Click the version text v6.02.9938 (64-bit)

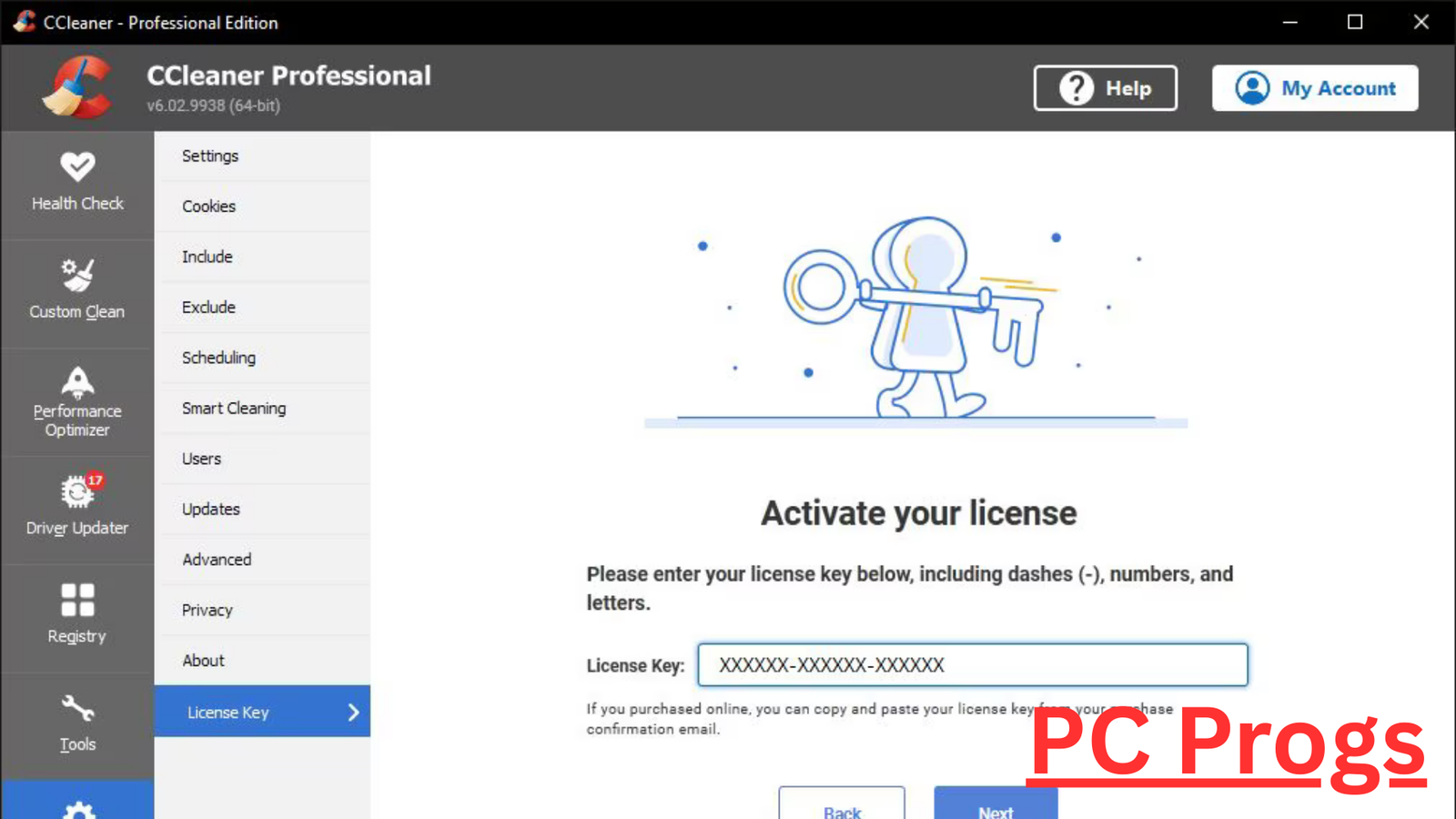coord(214,106)
